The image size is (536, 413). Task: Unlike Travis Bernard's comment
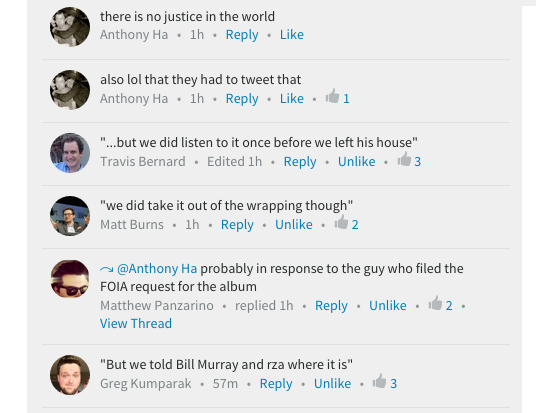[357, 161]
